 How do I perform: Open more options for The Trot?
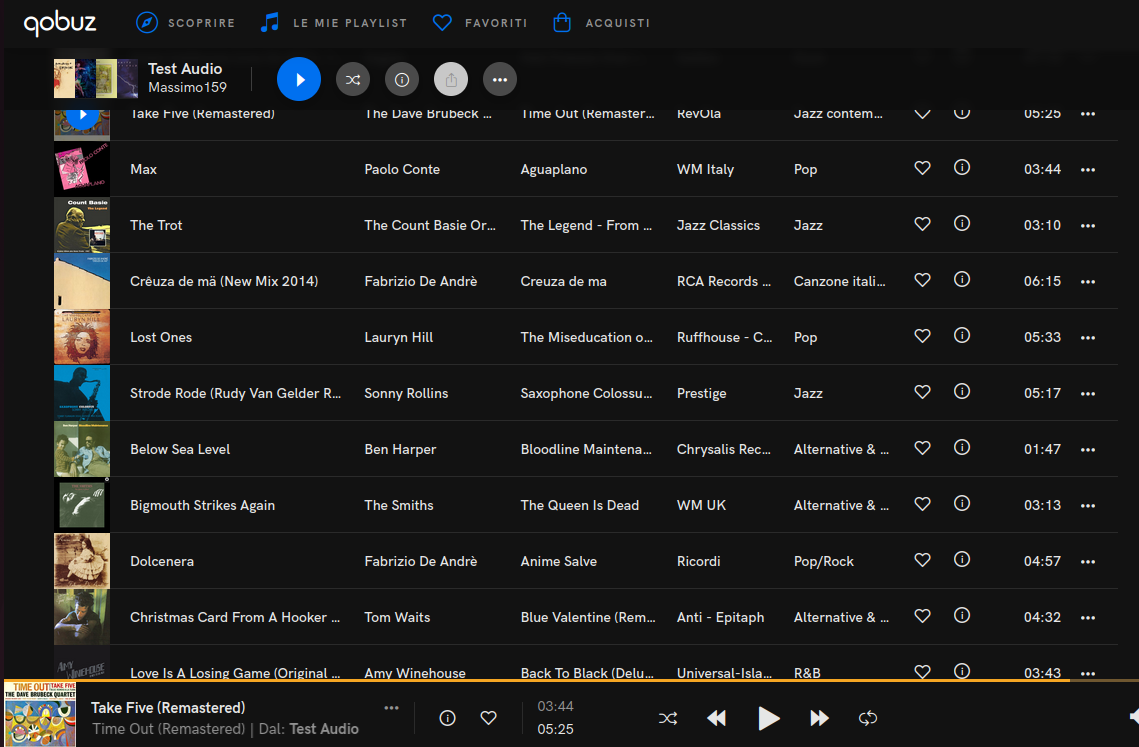point(1088,225)
